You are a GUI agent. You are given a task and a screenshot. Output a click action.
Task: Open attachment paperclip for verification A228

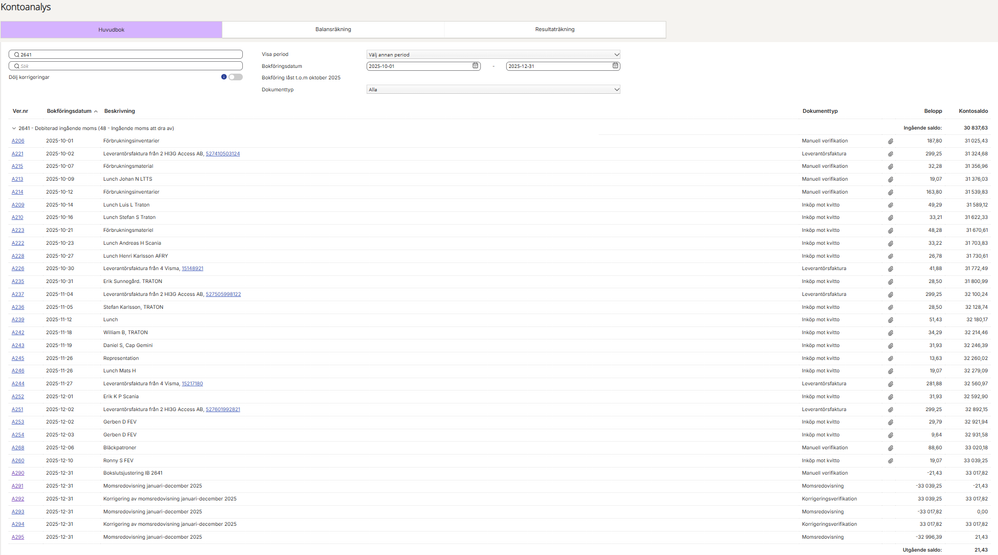pos(890,256)
